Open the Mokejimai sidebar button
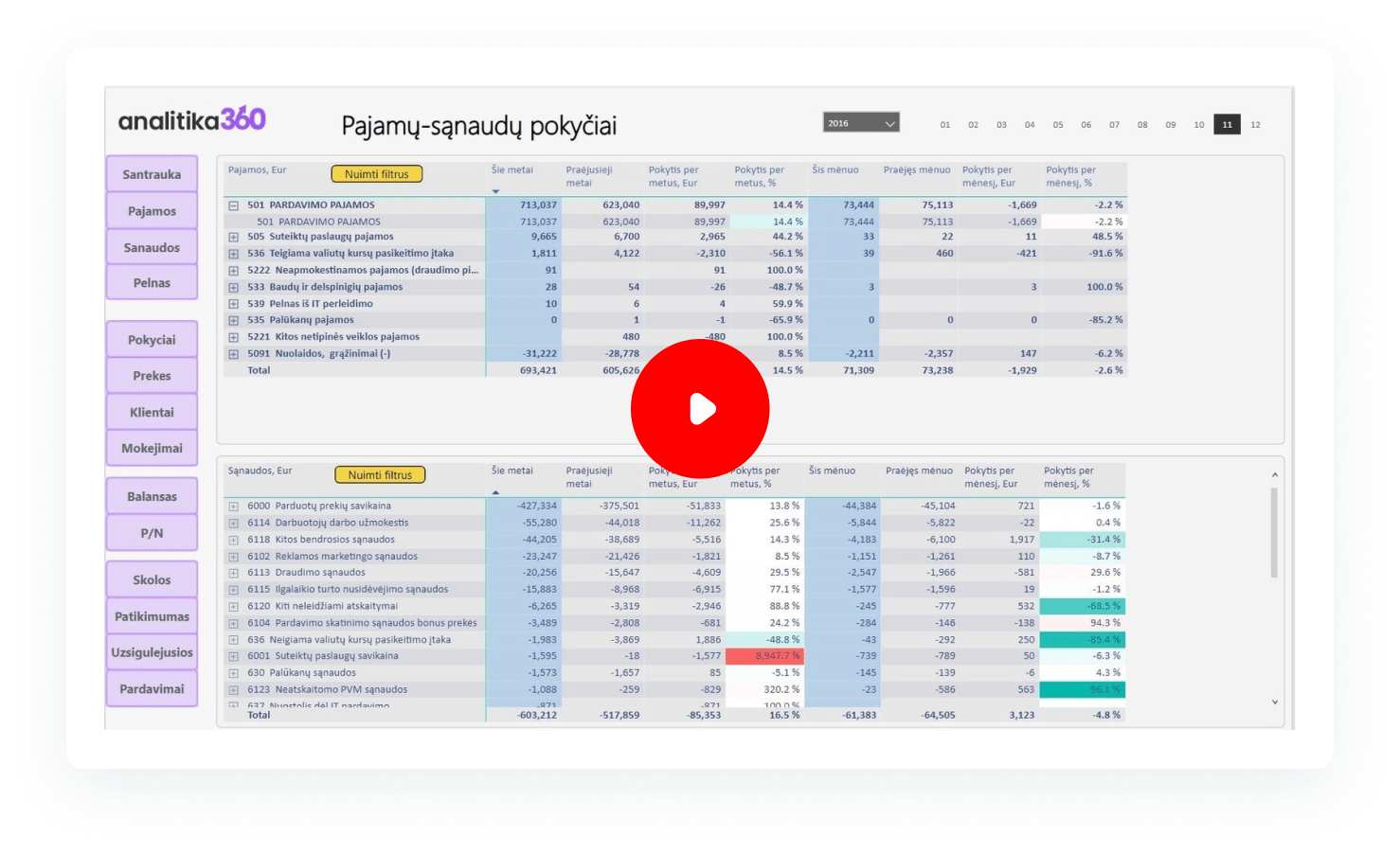The image size is (1400, 854). [152, 448]
